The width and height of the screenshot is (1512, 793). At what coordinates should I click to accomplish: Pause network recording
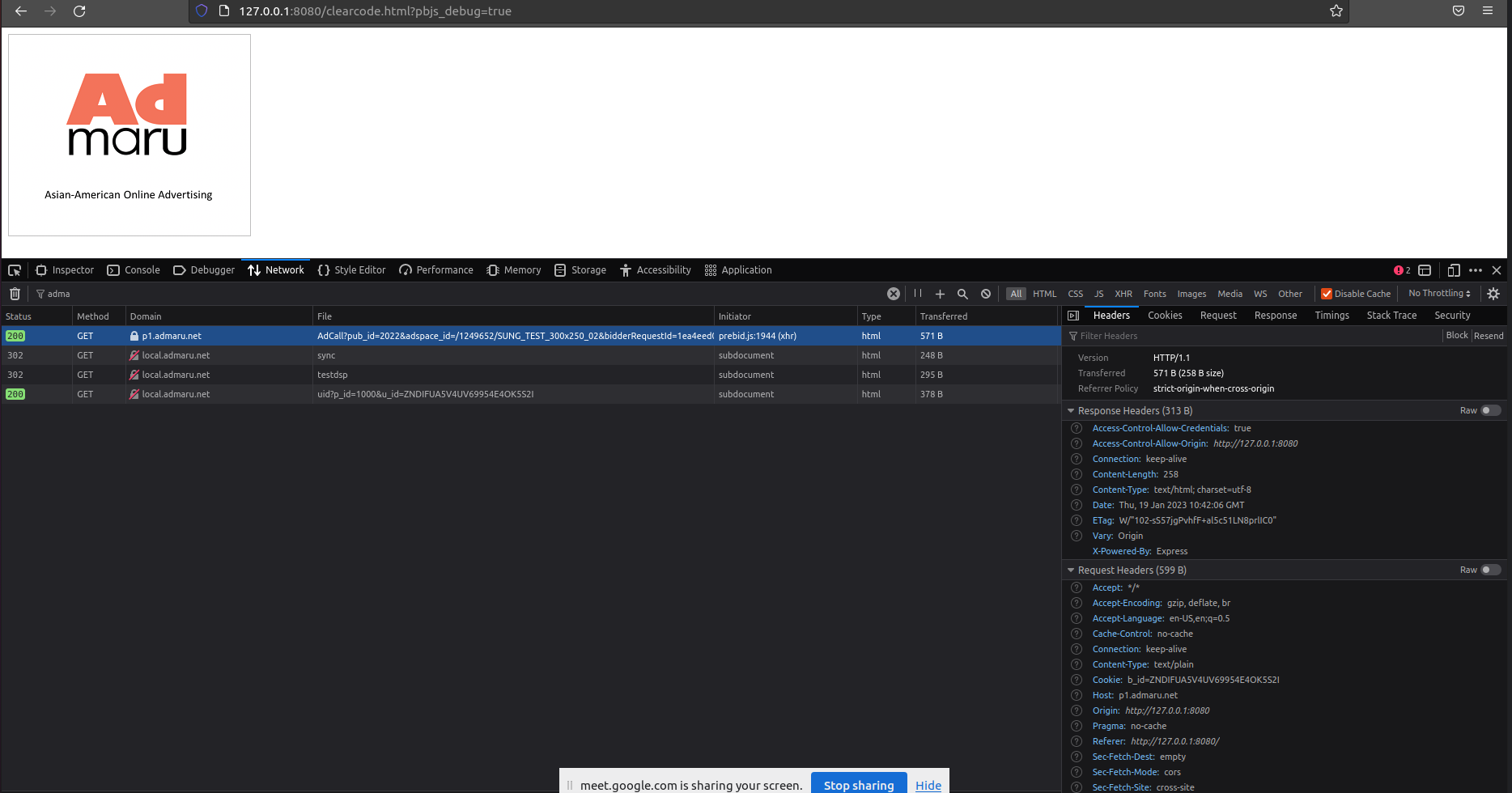(918, 294)
